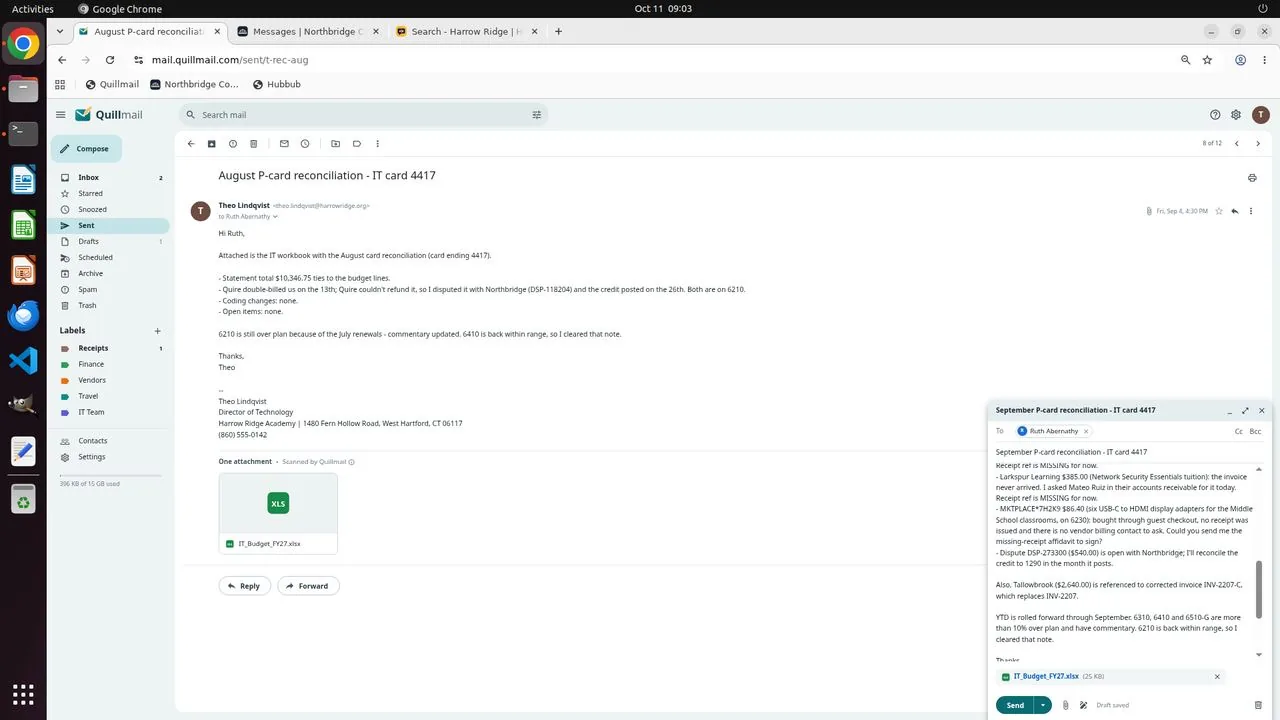The image size is (1280, 720).
Task: Open Hubbub bookmark
Action: pyautogui.click(x=277, y=84)
